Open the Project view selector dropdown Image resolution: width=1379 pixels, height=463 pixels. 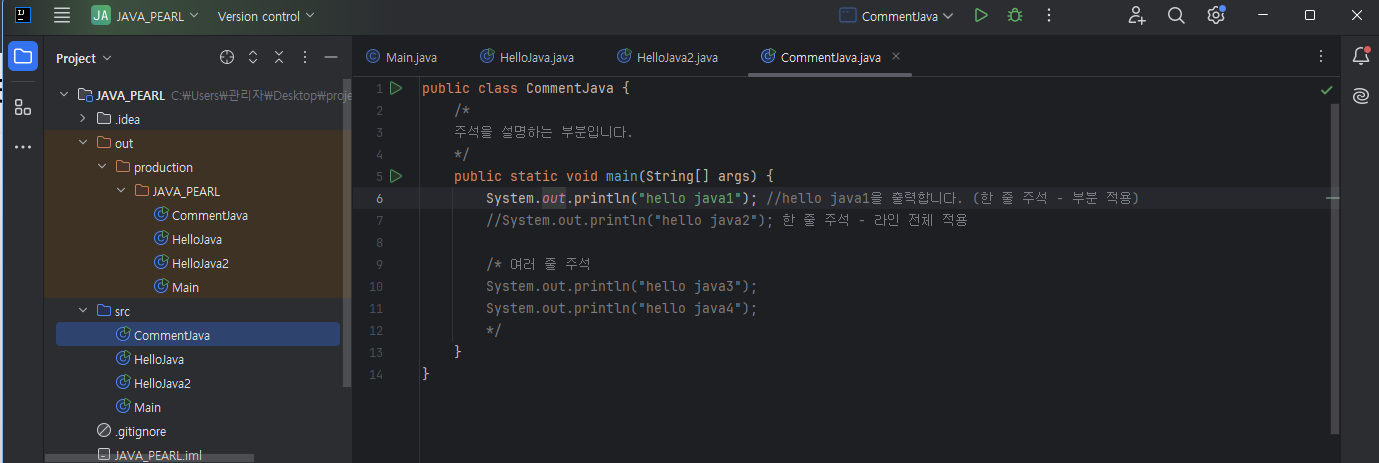pos(84,58)
